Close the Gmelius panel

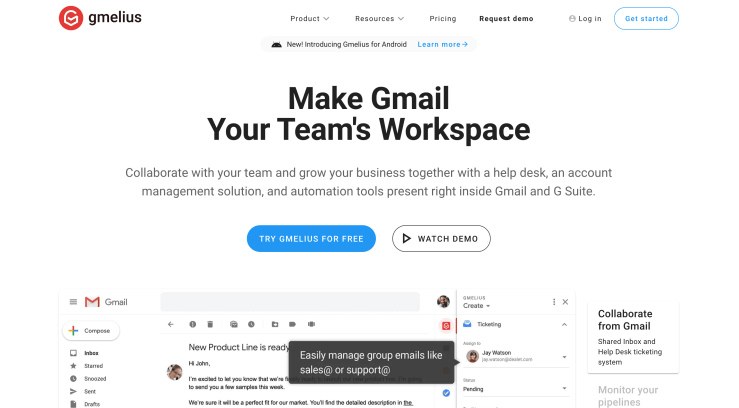pyautogui.click(x=565, y=302)
